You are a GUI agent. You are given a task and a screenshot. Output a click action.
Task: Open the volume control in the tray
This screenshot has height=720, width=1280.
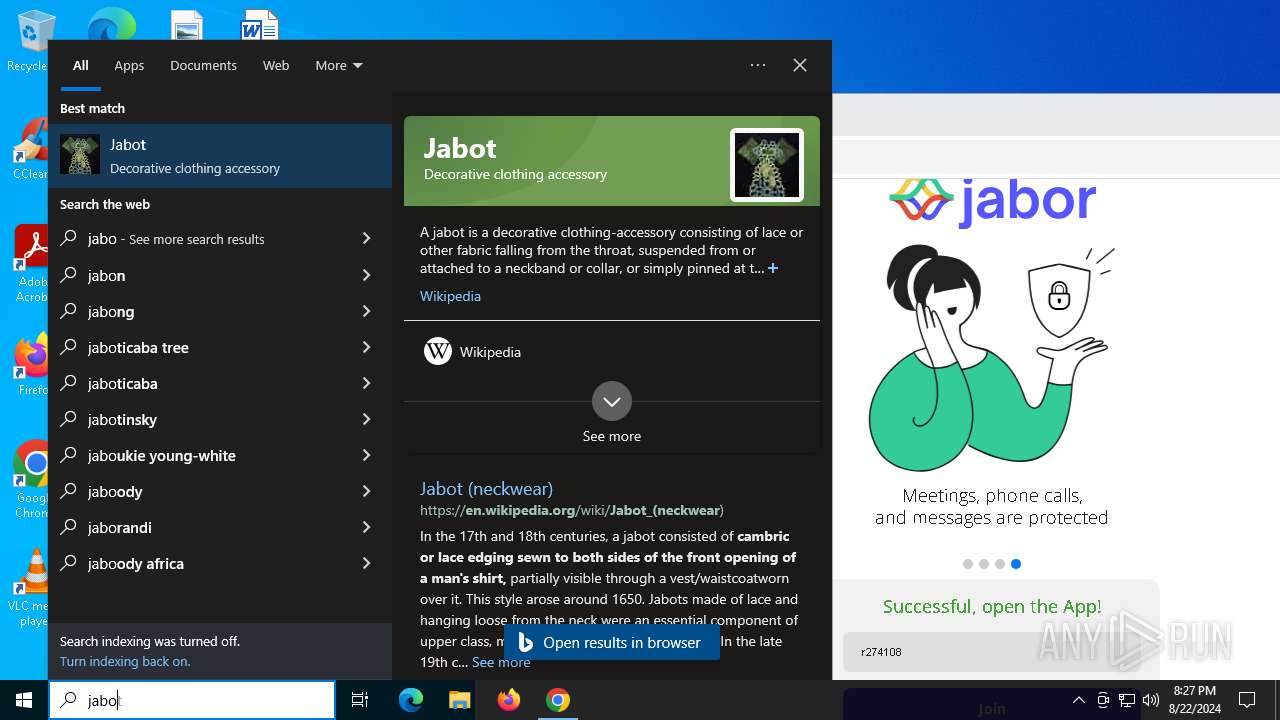pyautogui.click(x=1151, y=700)
